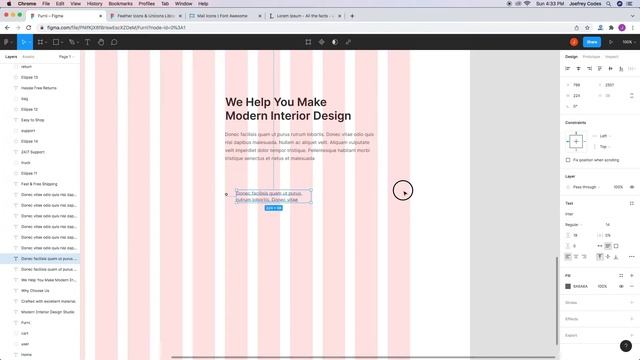Set text align center

[576, 257]
